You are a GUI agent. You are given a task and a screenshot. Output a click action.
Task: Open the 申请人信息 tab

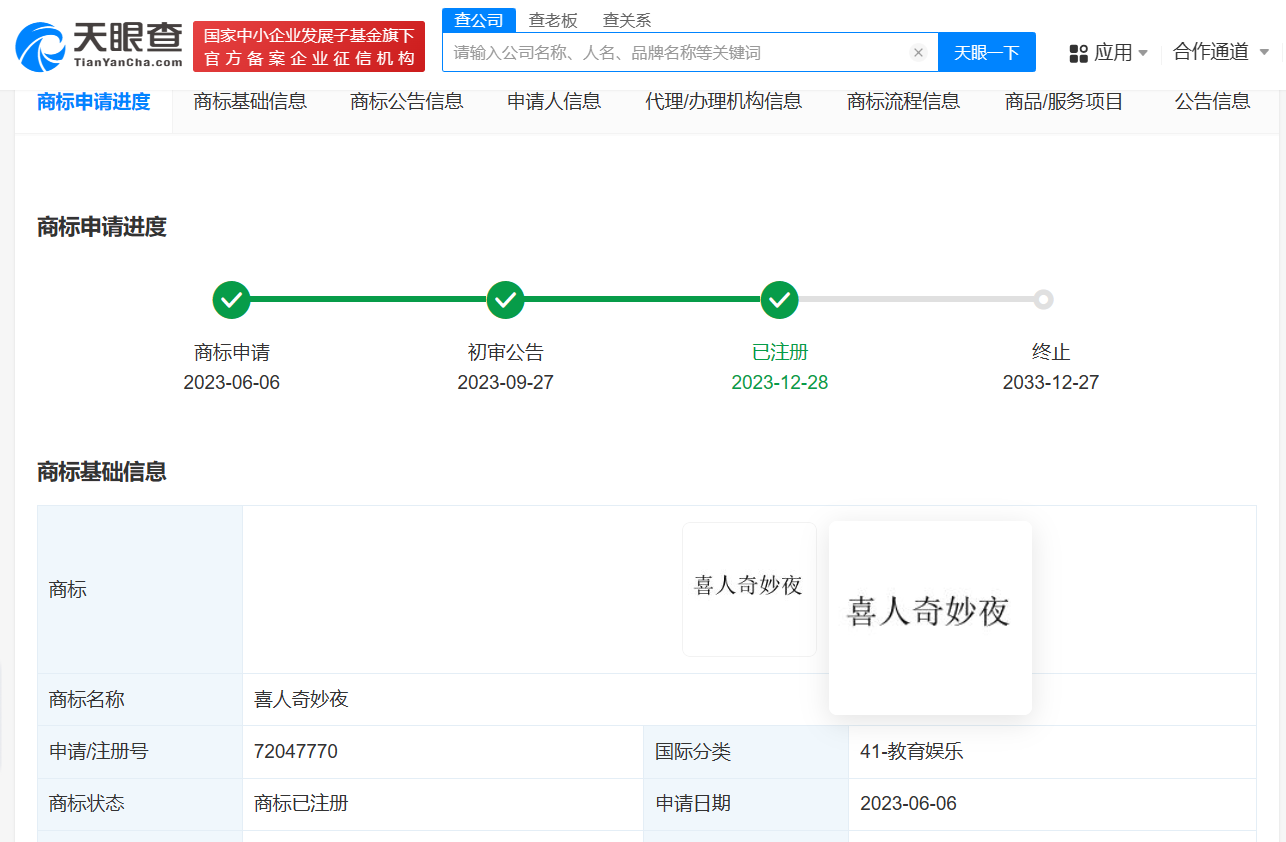pos(554,100)
